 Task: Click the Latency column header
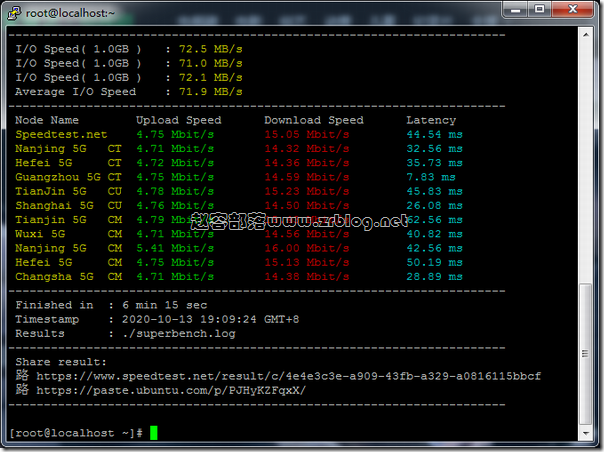click(431, 120)
